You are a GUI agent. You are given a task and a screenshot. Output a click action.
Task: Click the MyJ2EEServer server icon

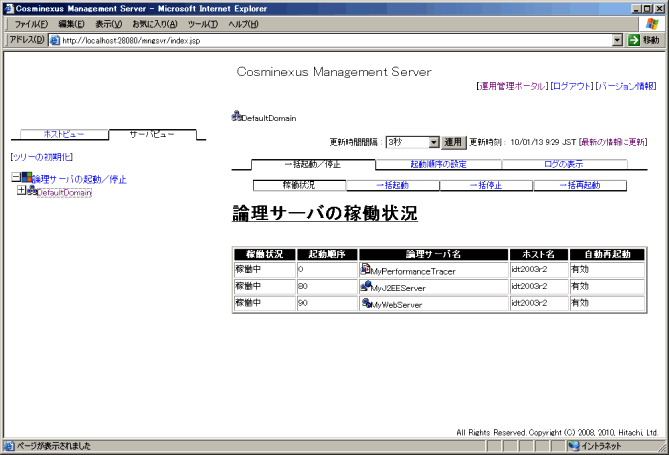pos(366,286)
